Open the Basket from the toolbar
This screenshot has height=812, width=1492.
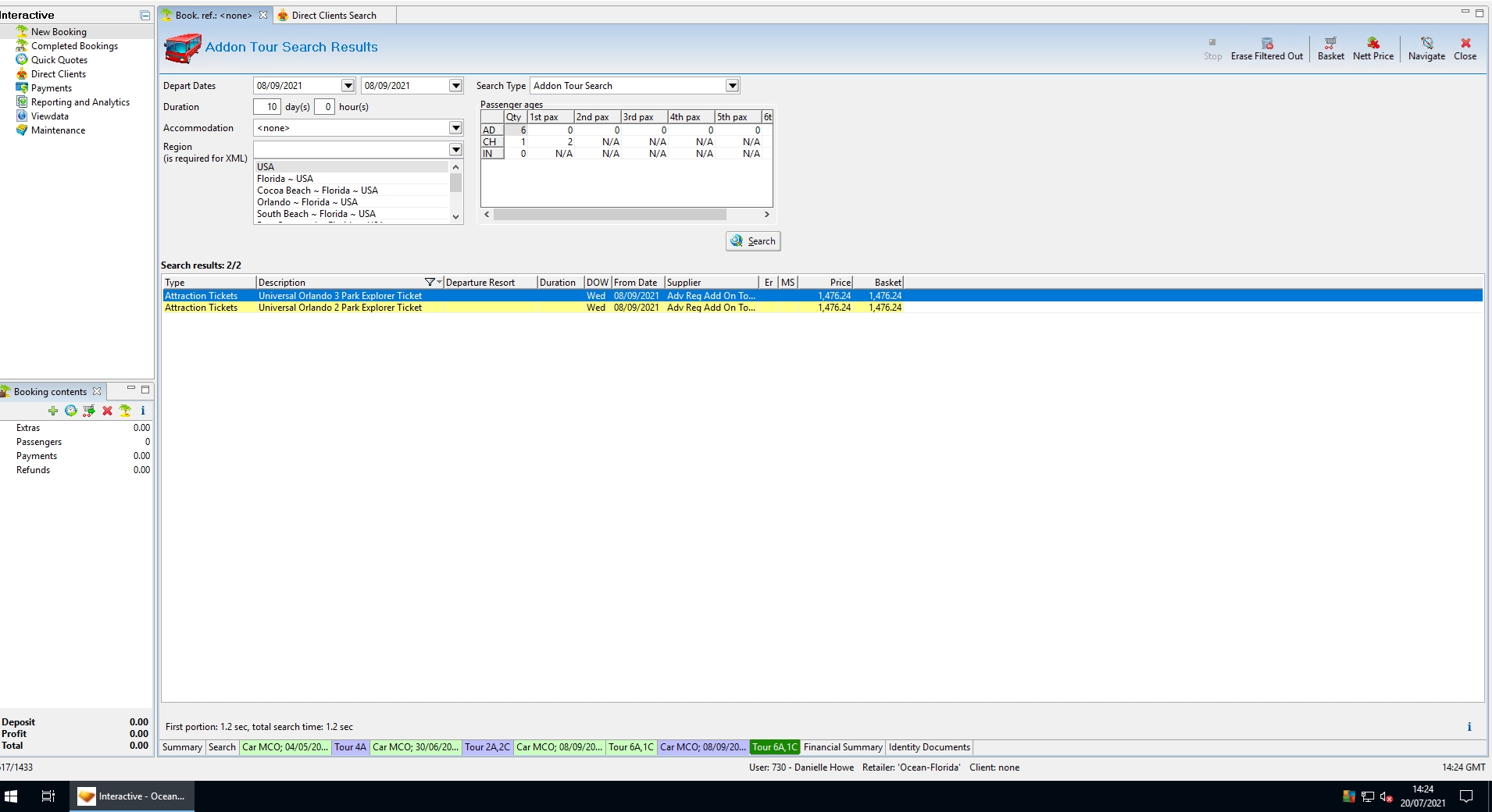(x=1330, y=49)
